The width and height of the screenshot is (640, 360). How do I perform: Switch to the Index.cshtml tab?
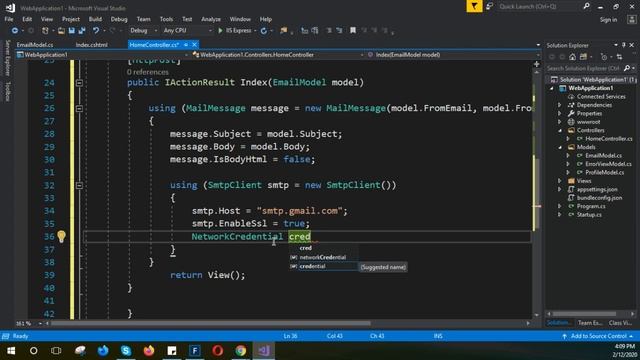coord(92,45)
